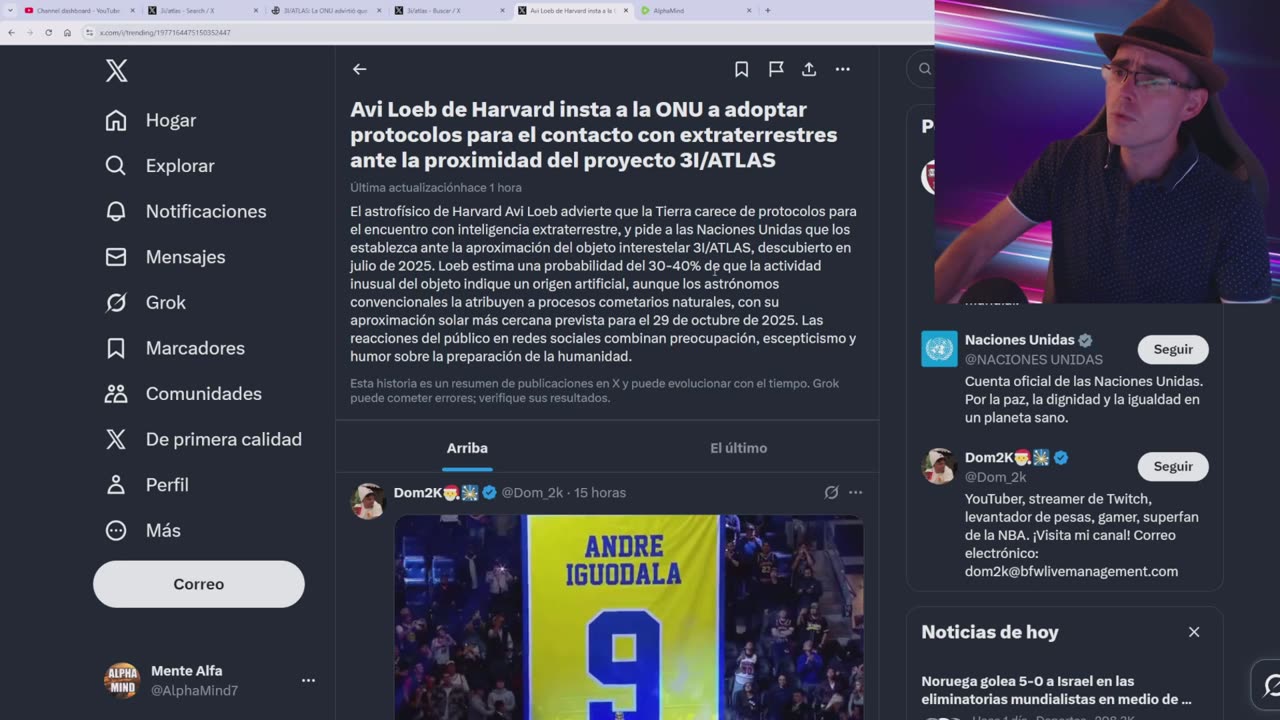Open the Noruega golea 5-0 a Israel news

click(1056, 690)
